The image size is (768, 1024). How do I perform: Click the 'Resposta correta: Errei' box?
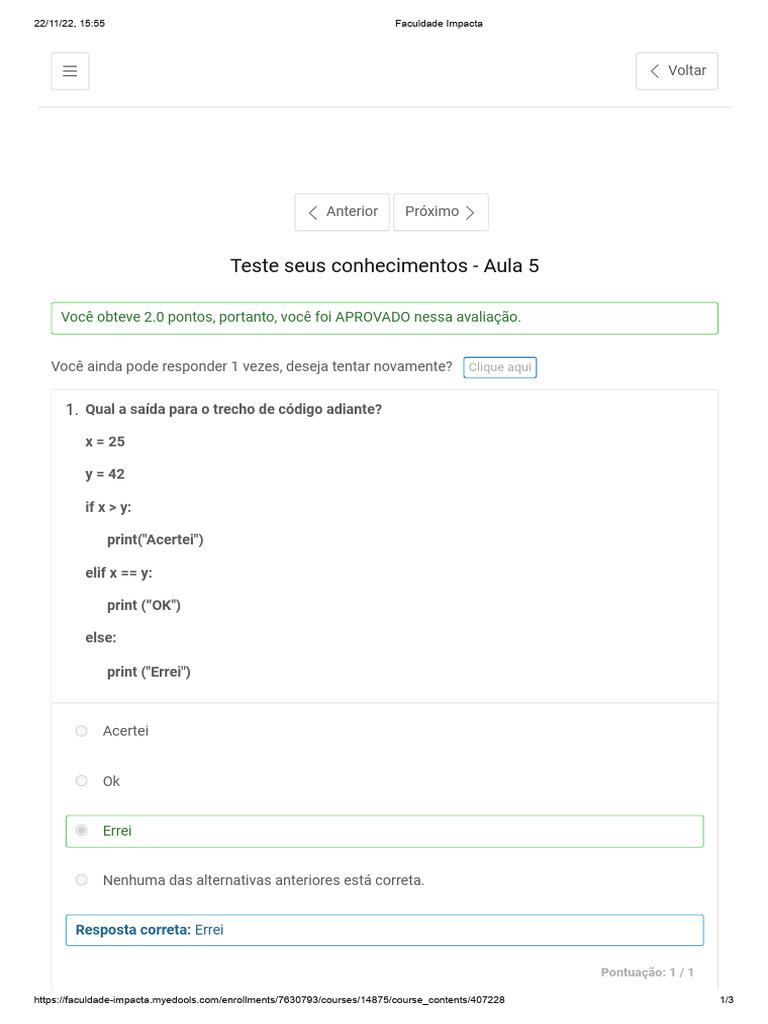[384, 930]
